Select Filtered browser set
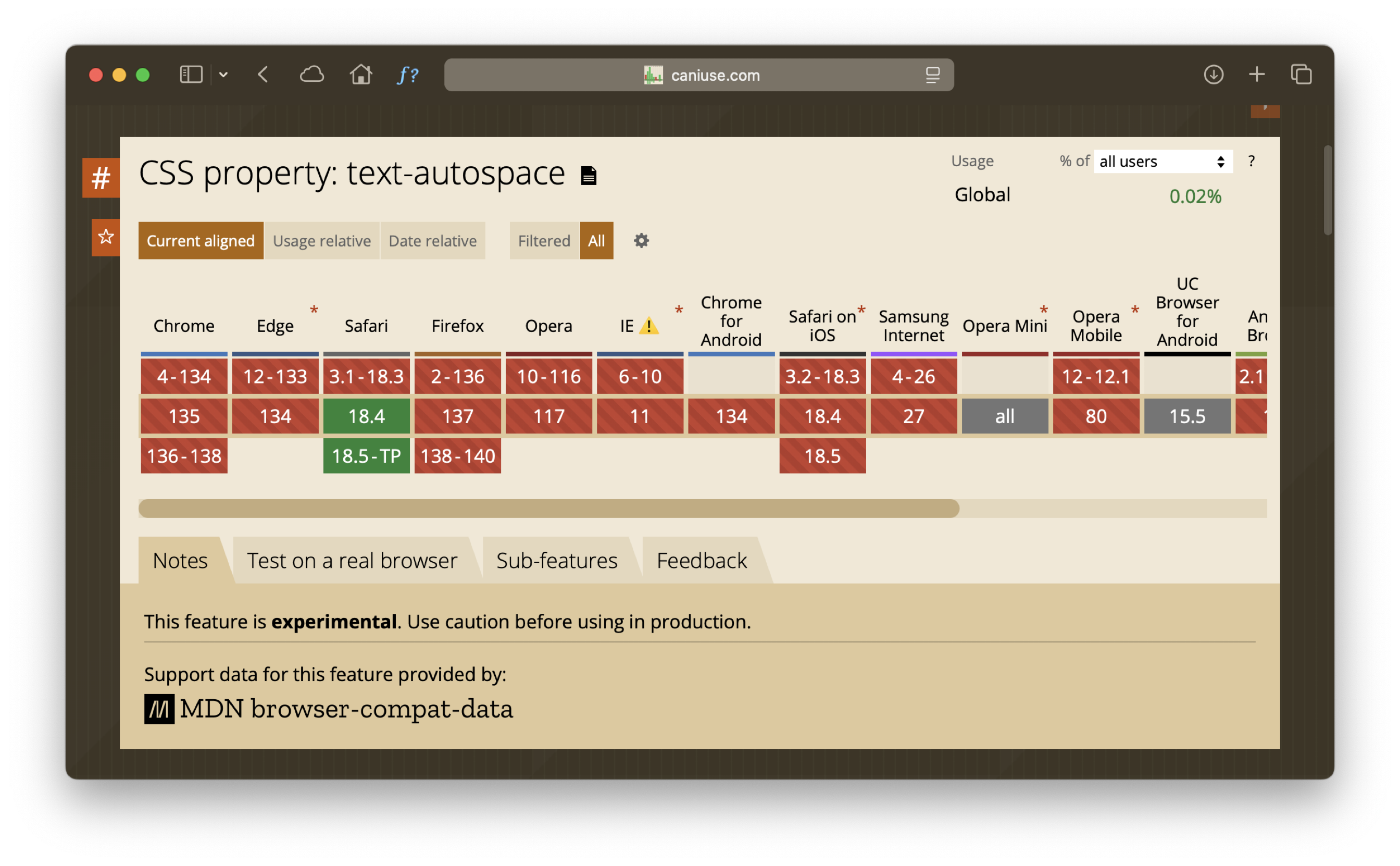Image resolution: width=1400 pixels, height=866 pixels. click(x=544, y=241)
